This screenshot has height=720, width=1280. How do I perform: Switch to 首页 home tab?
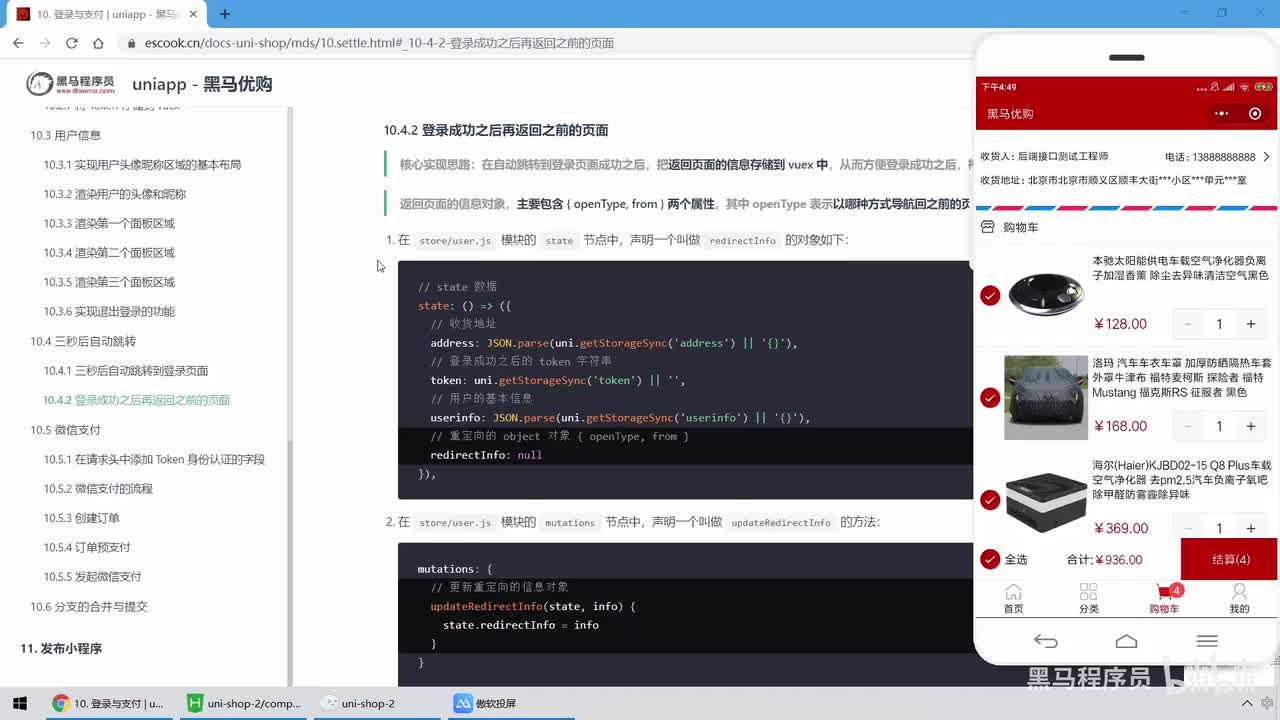pyautogui.click(x=1013, y=598)
